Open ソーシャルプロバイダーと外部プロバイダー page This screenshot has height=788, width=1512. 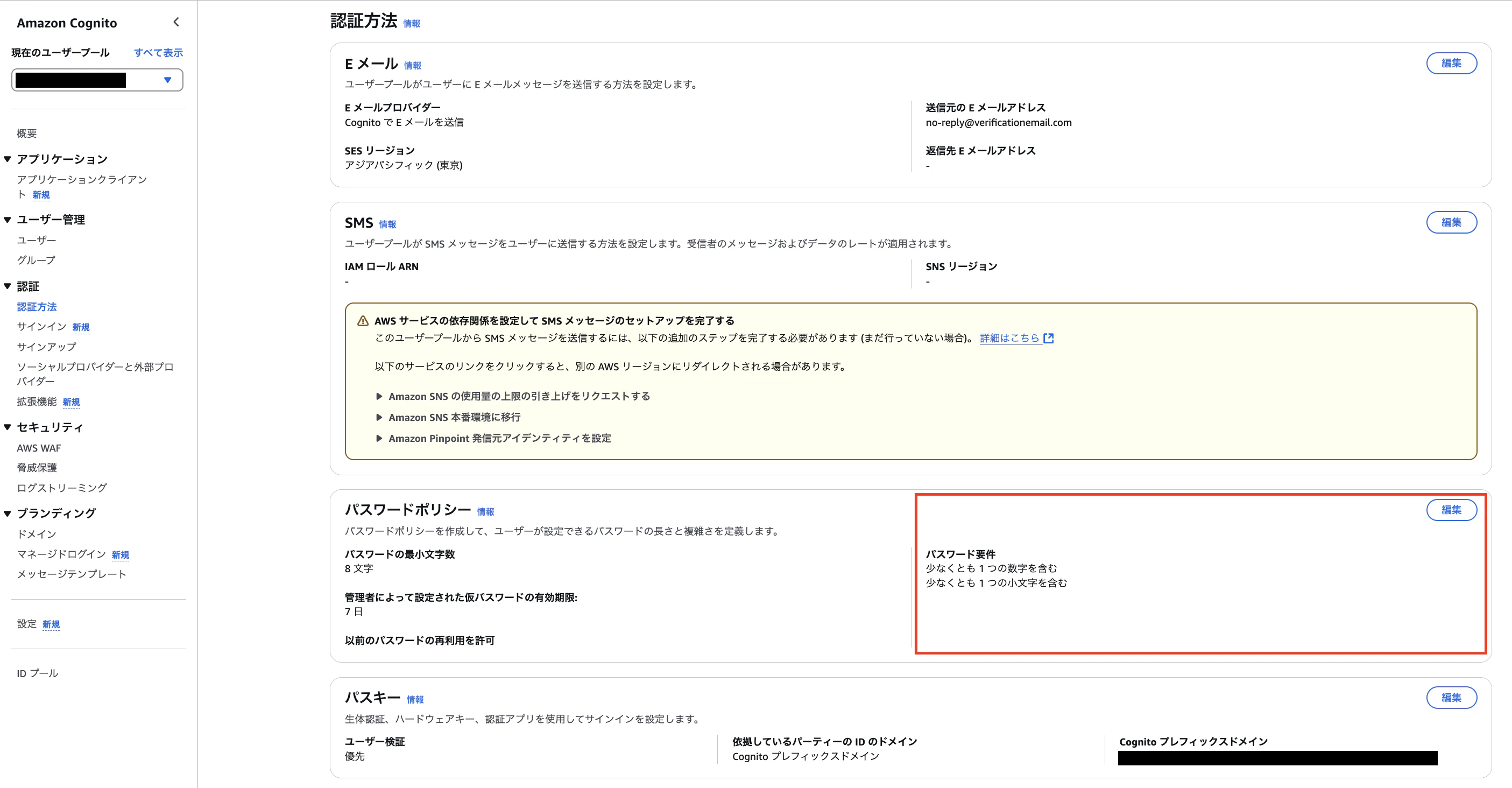click(95, 374)
